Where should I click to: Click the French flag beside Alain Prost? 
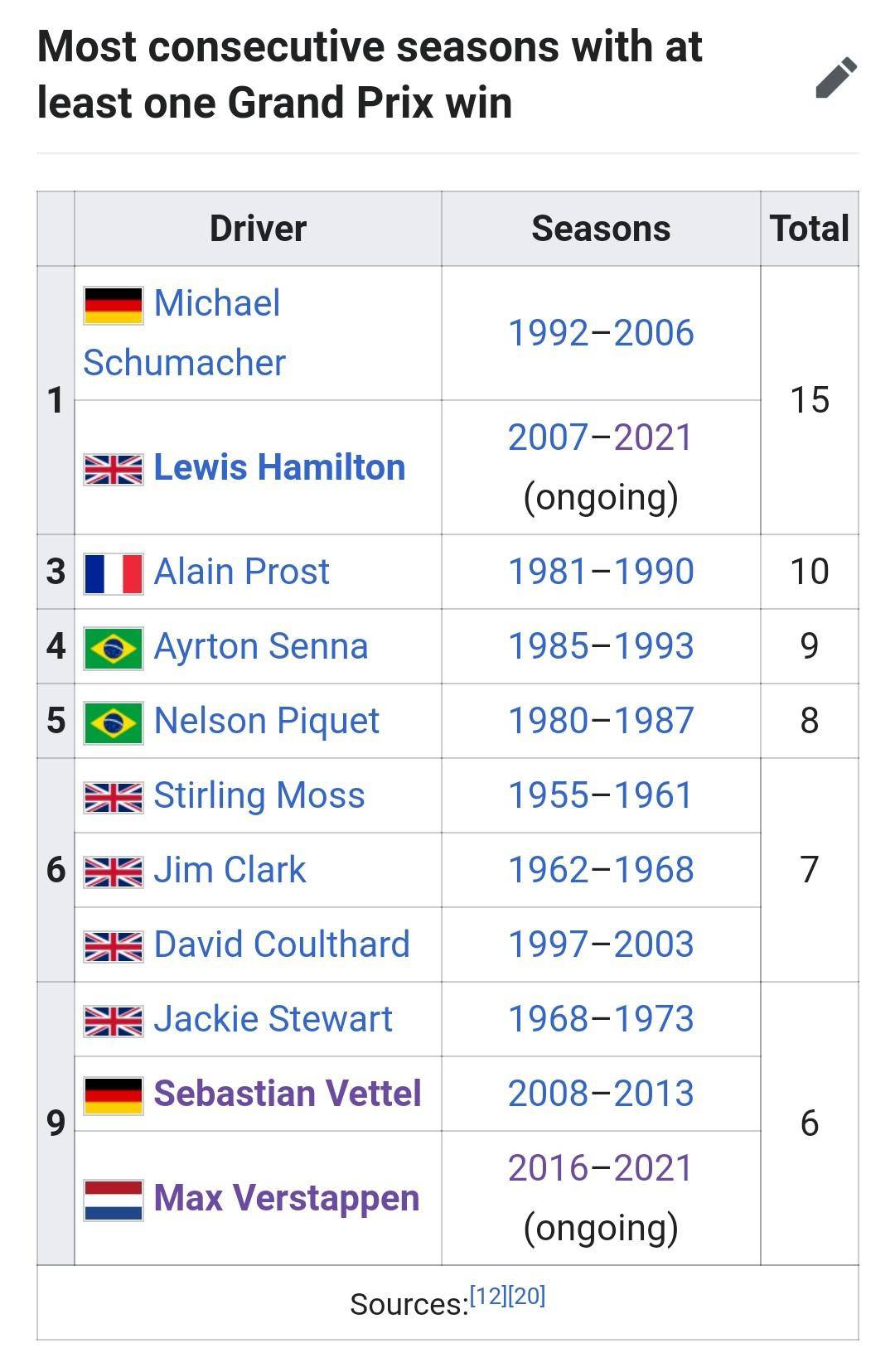pyautogui.click(x=113, y=571)
